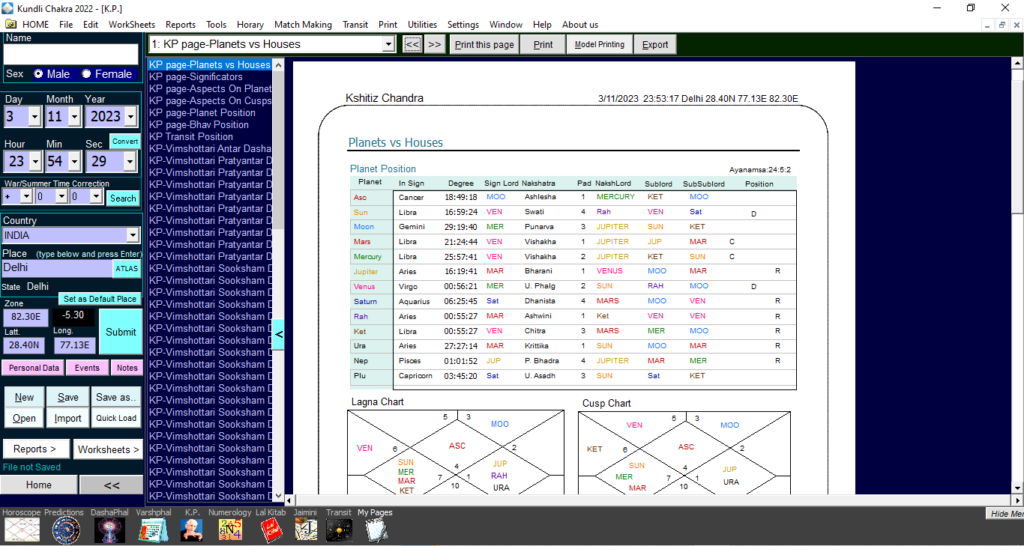Click the ATLAS button
This screenshot has height=546, width=1024.
(127, 268)
